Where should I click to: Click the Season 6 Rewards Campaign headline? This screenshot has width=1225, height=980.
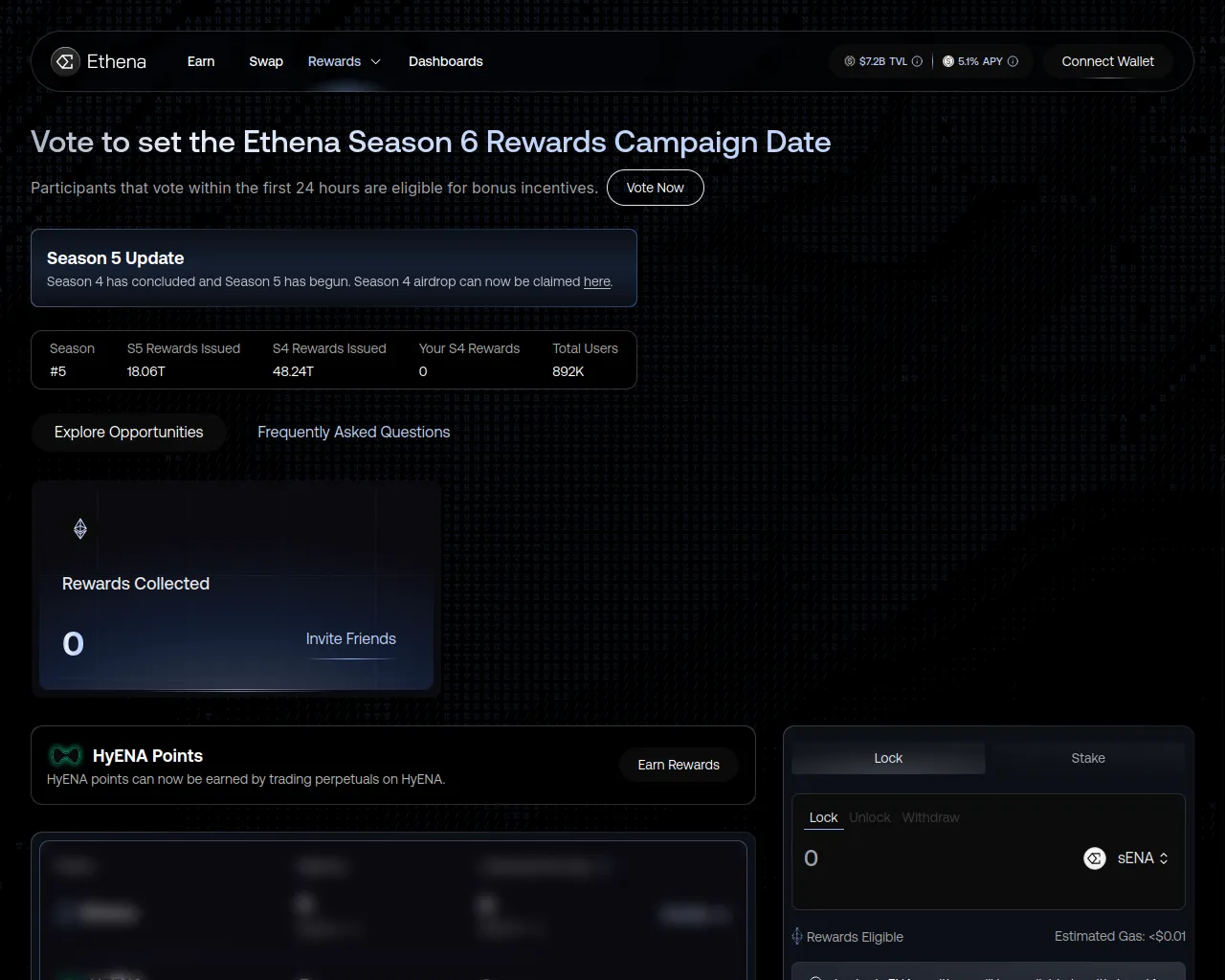tap(431, 142)
